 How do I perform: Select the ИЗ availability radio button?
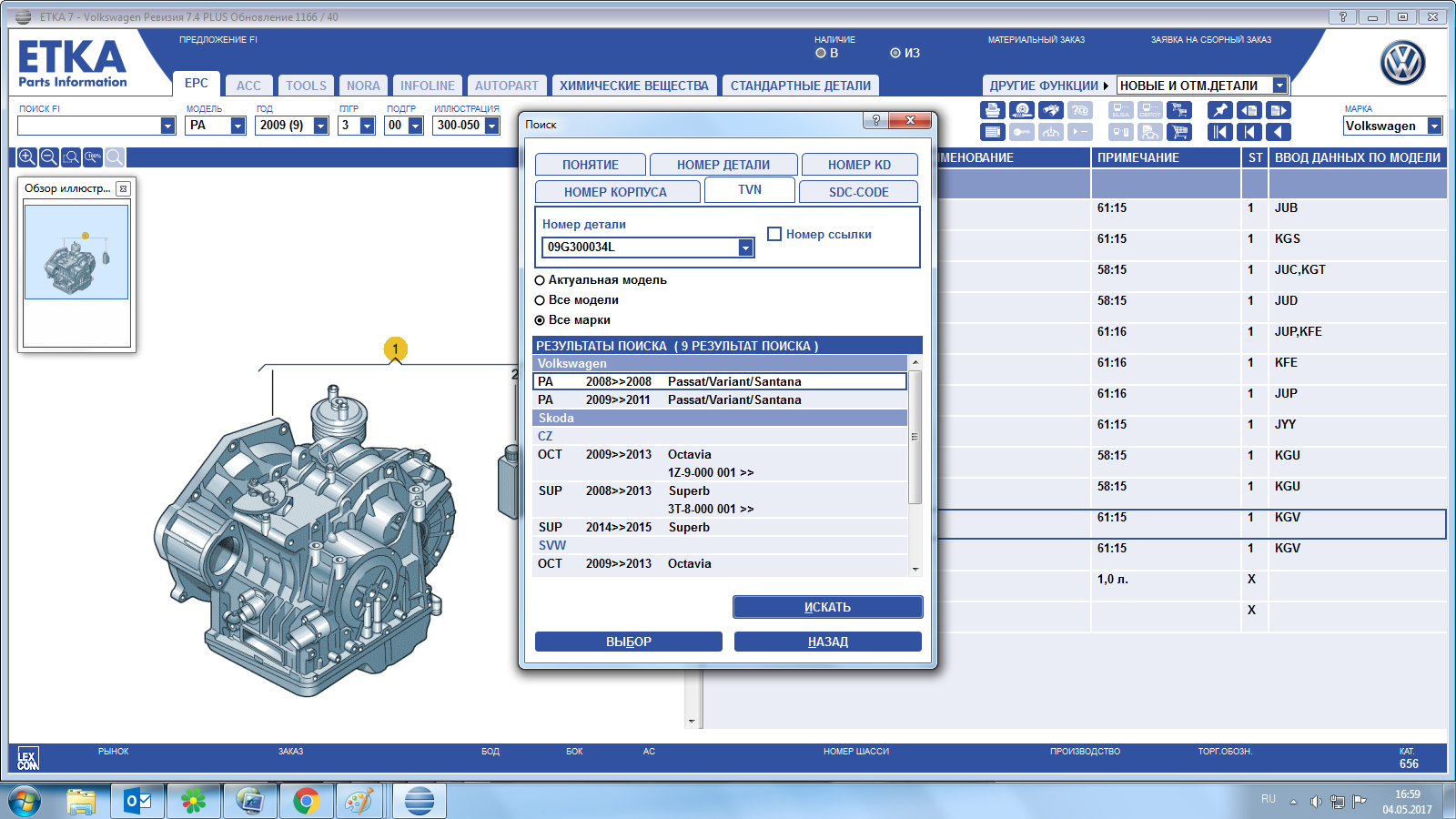pos(895,53)
